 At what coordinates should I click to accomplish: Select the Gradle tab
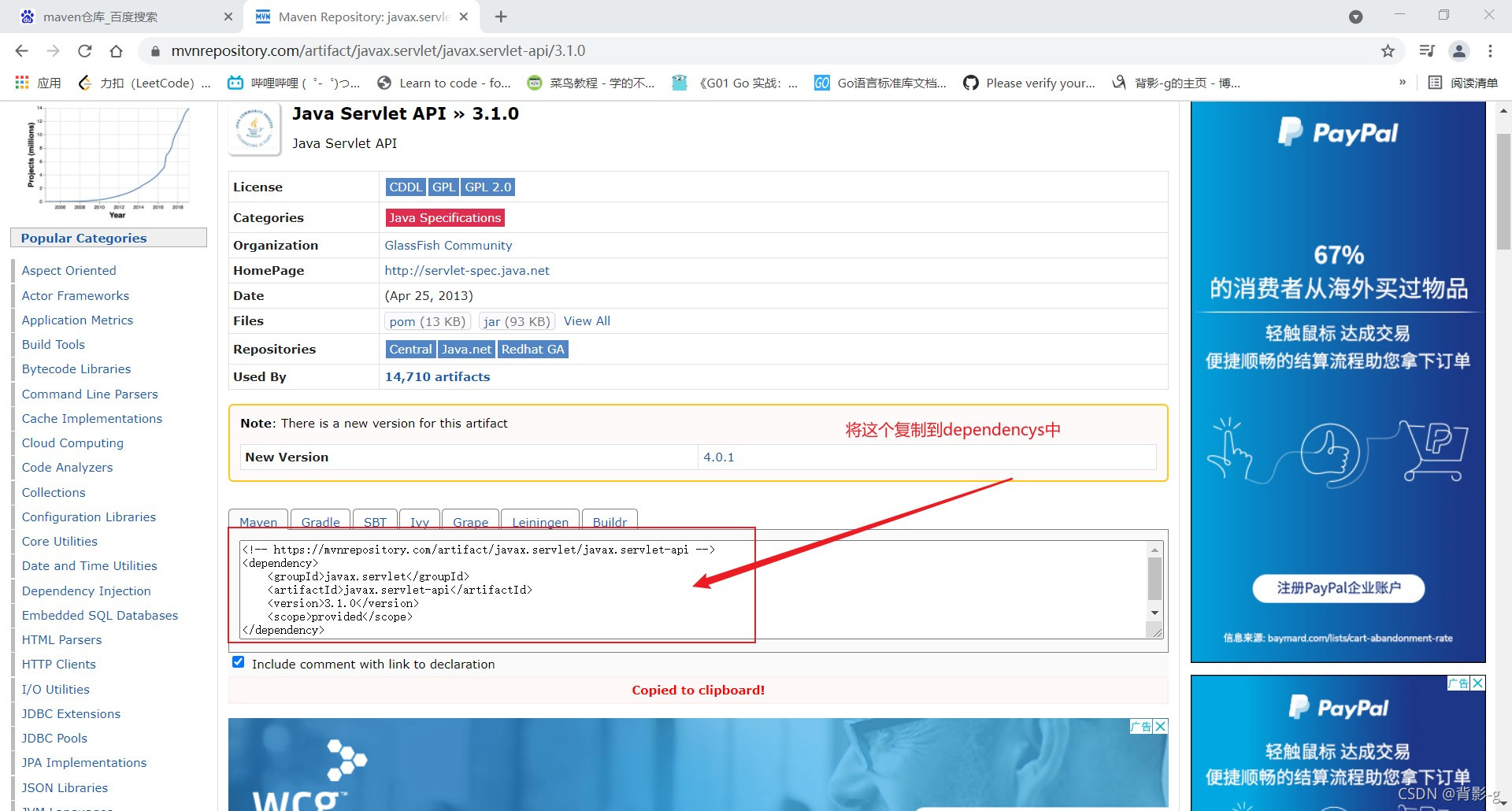tap(321, 521)
